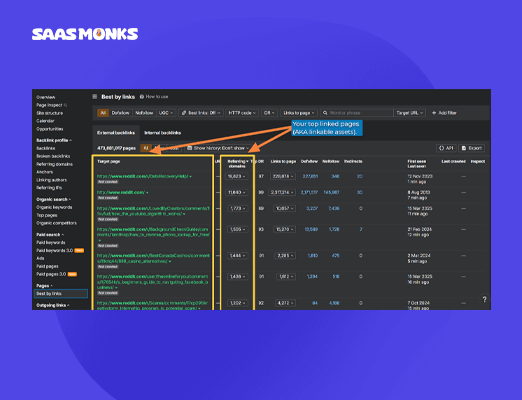Viewport: 522px width, 400px height.
Task: Click the API button
Action: [446, 148]
